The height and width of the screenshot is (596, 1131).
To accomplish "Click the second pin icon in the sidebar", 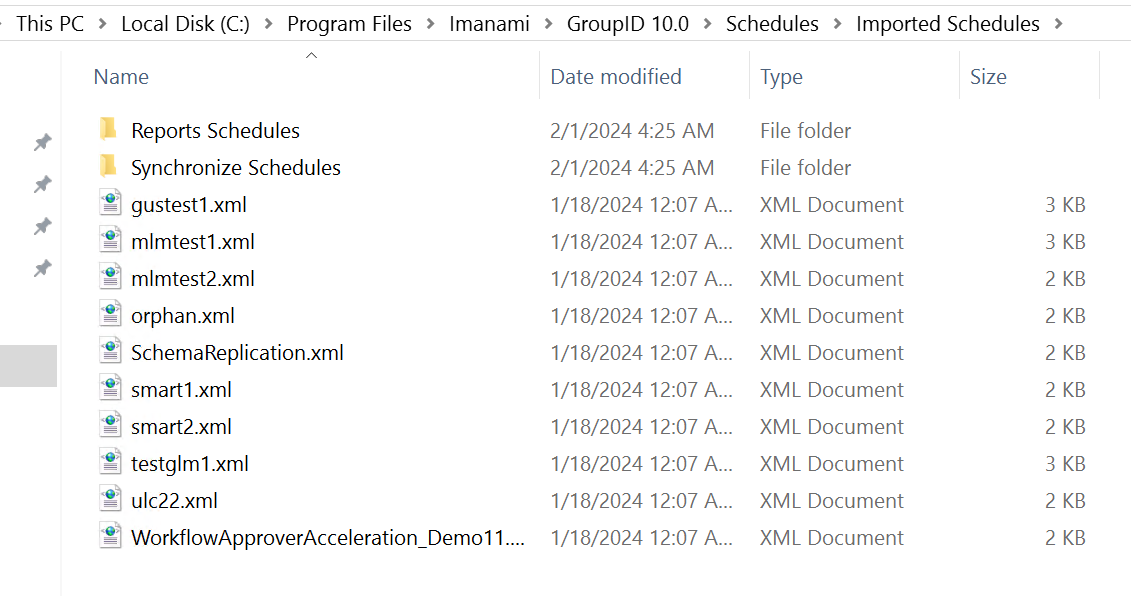I will click(42, 184).
